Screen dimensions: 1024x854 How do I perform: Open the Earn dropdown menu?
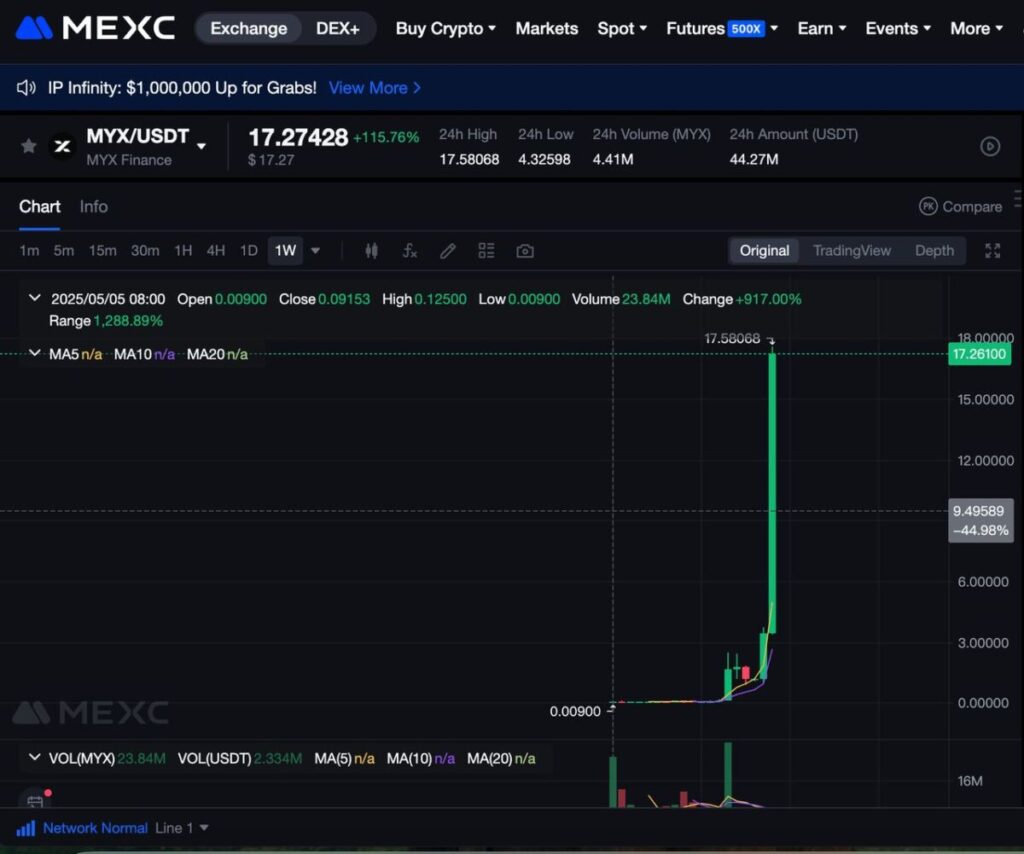click(822, 29)
